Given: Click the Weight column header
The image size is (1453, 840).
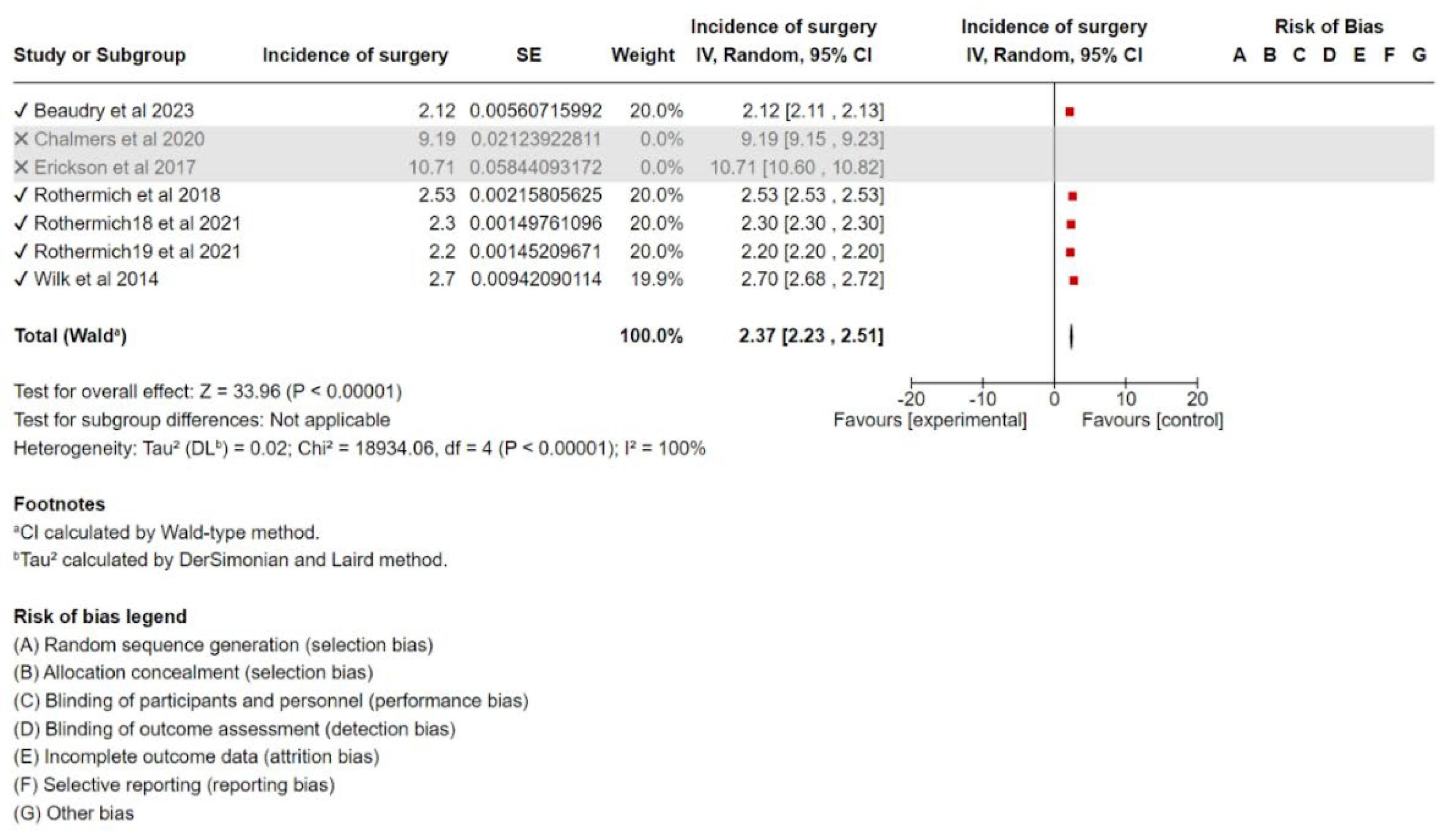Looking at the screenshot, I should point(642,55).
